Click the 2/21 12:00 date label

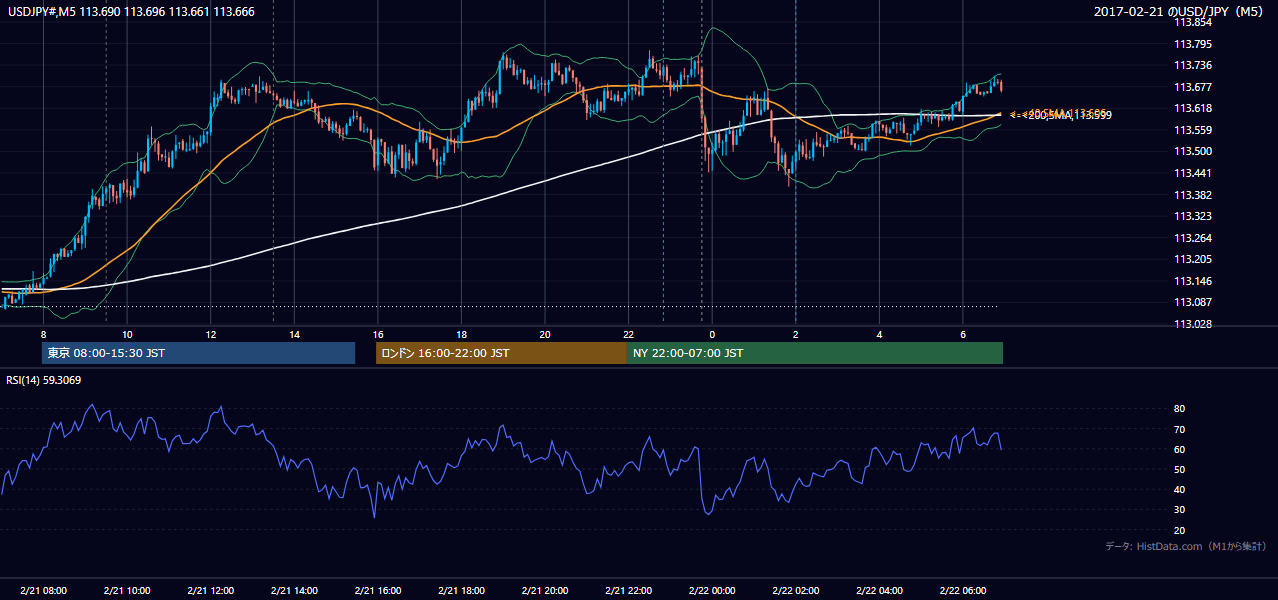210,591
